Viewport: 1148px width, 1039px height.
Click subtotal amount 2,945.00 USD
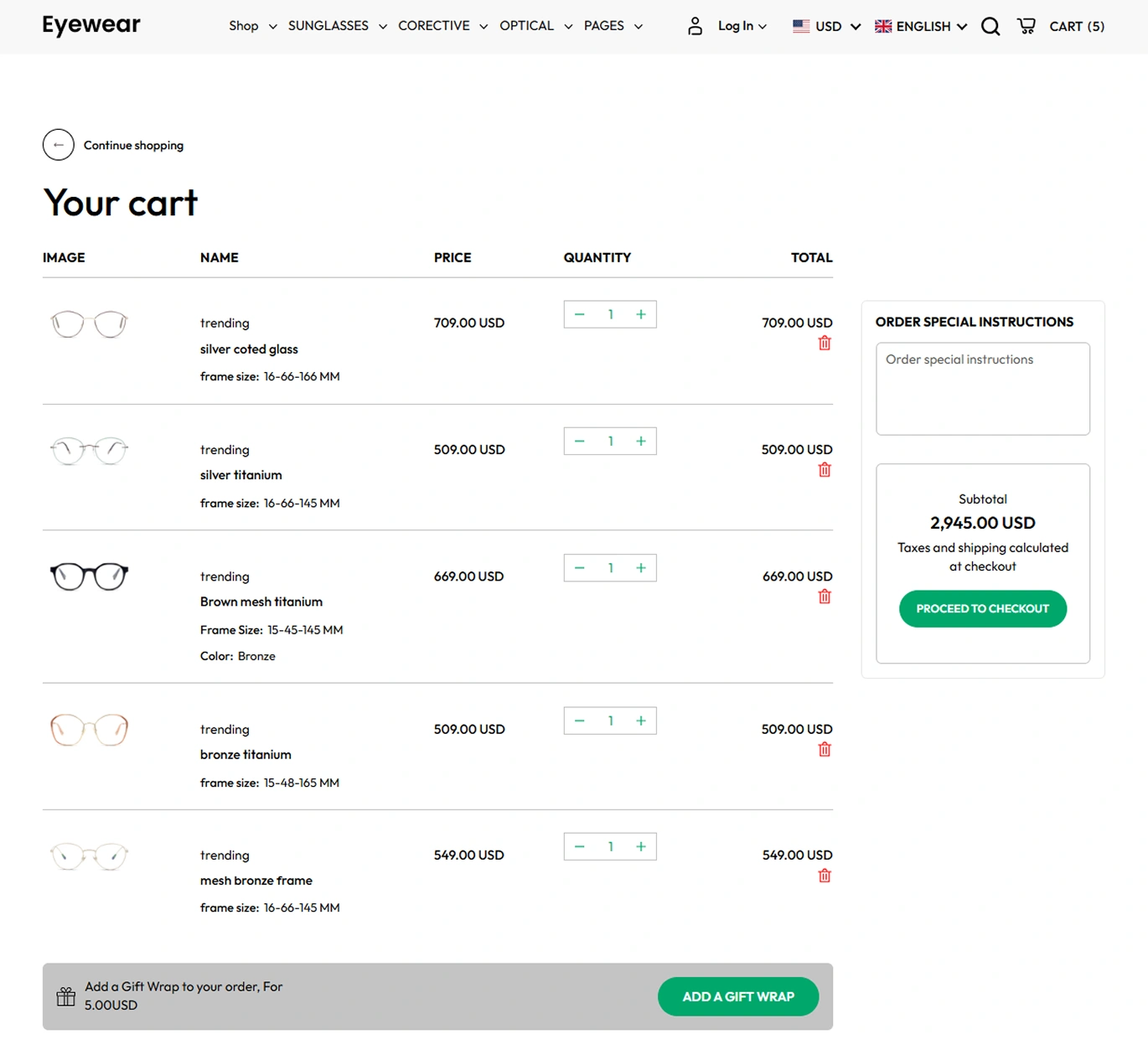click(x=983, y=523)
